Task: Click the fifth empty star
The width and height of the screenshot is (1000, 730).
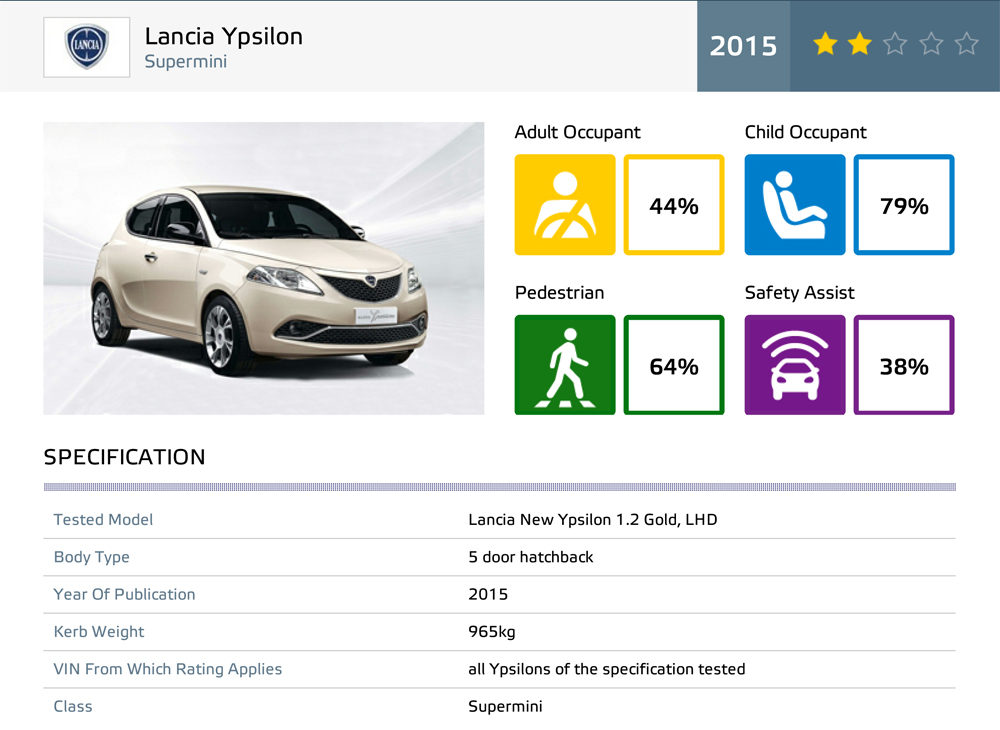Action: (x=966, y=44)
